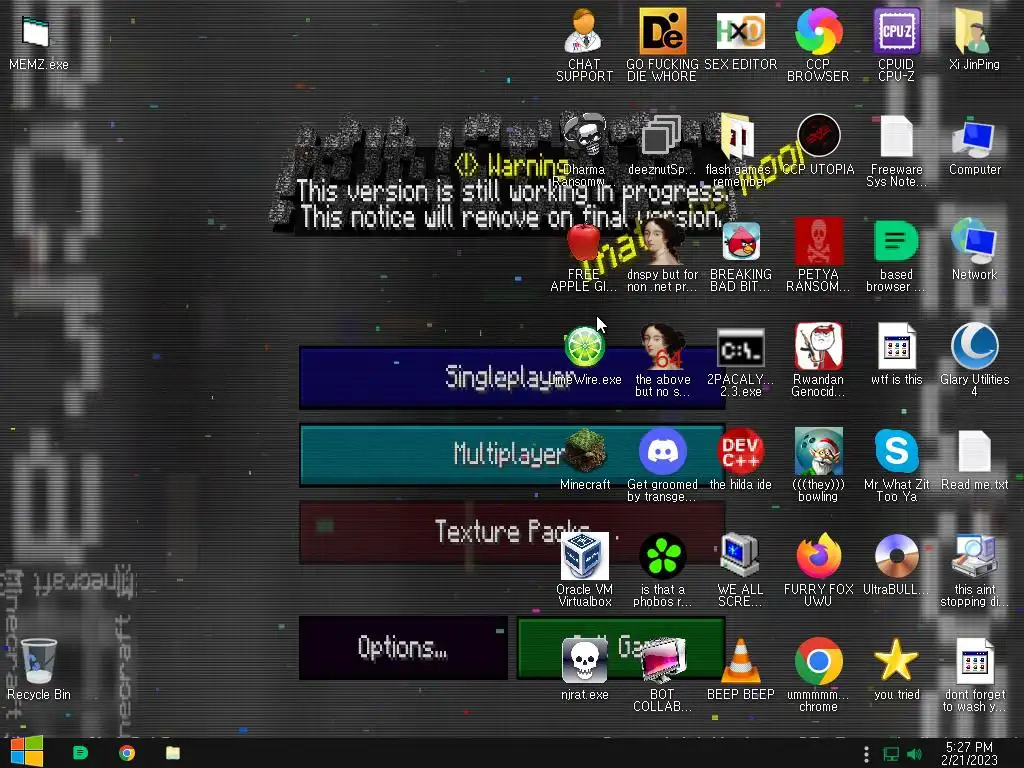The image size is (1024, 768).
Task: Open the Windows Start button
Action: pyautogui.click(x=27, y=752)
